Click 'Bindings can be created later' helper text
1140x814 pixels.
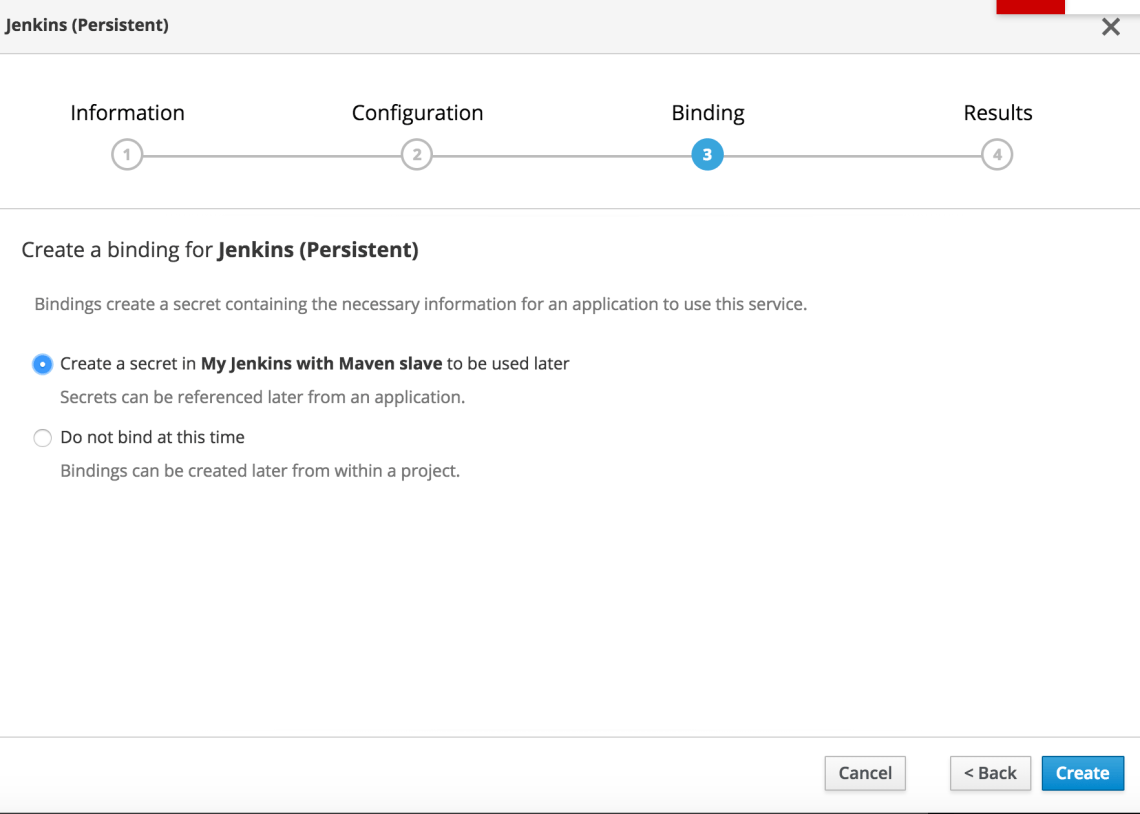coord(260,470)
